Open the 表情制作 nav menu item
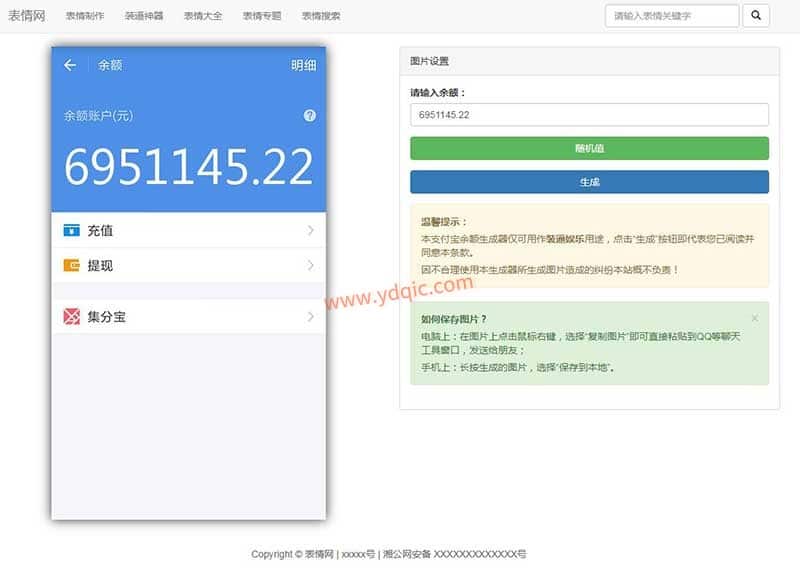Image resolution: width=800 pixels, height=587 pixels. coord(85,16)
